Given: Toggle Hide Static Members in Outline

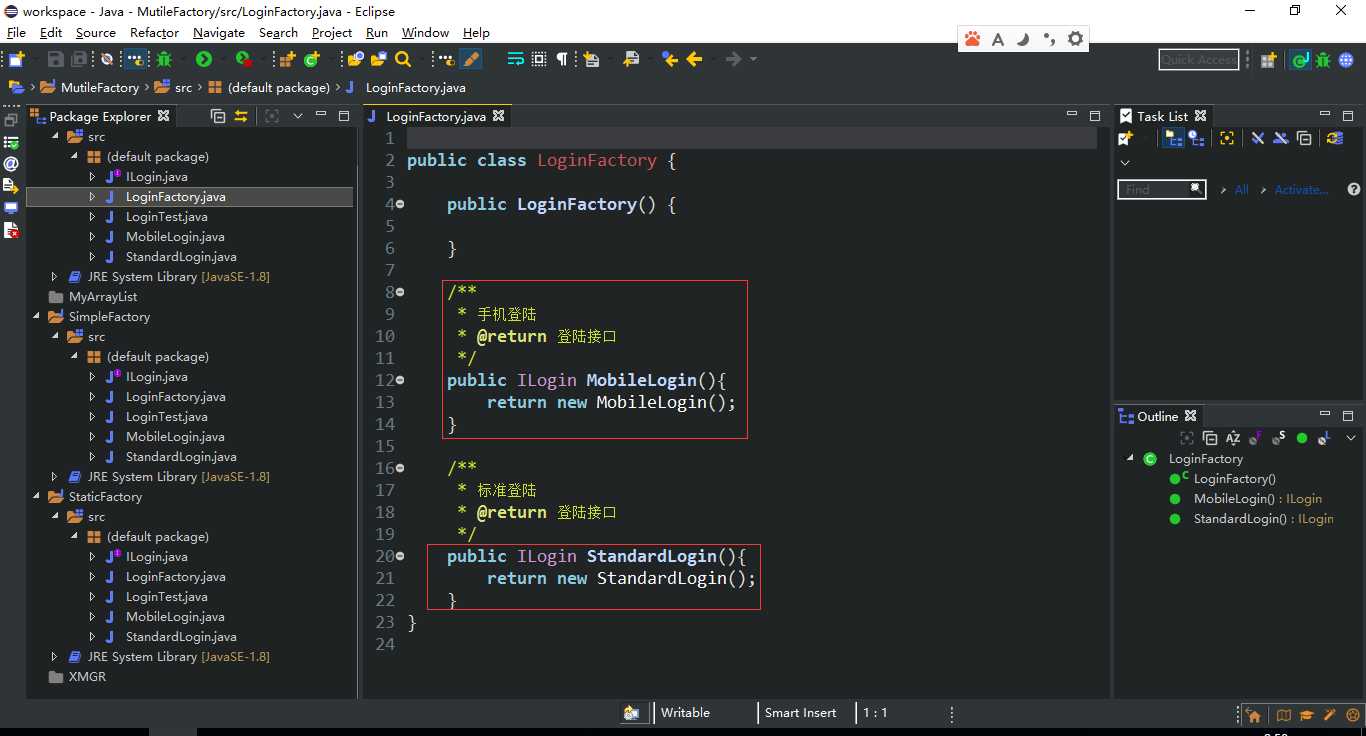Looking at the screenshot, I should click(1279, 438).
